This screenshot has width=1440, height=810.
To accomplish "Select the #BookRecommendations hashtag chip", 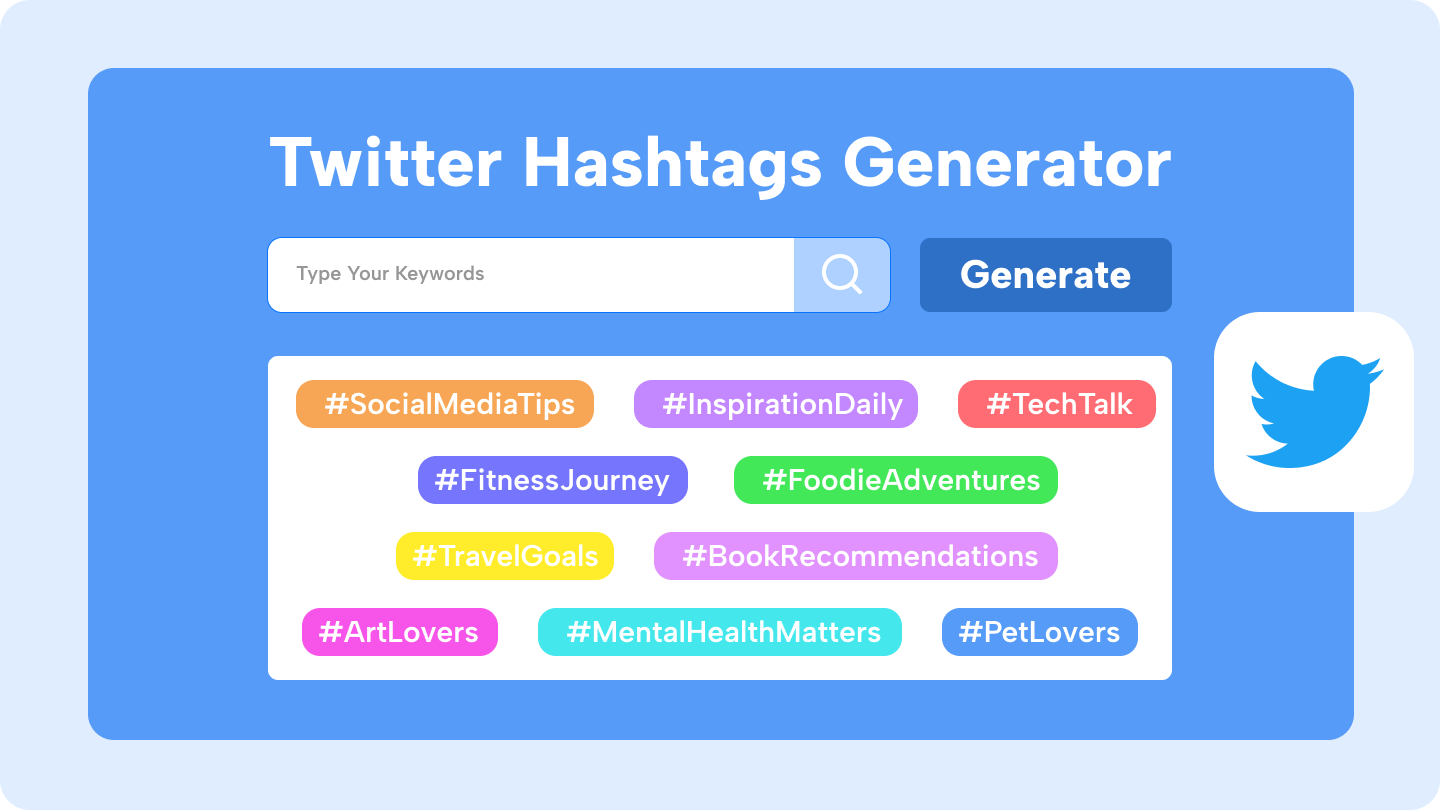I will (856, 556).
